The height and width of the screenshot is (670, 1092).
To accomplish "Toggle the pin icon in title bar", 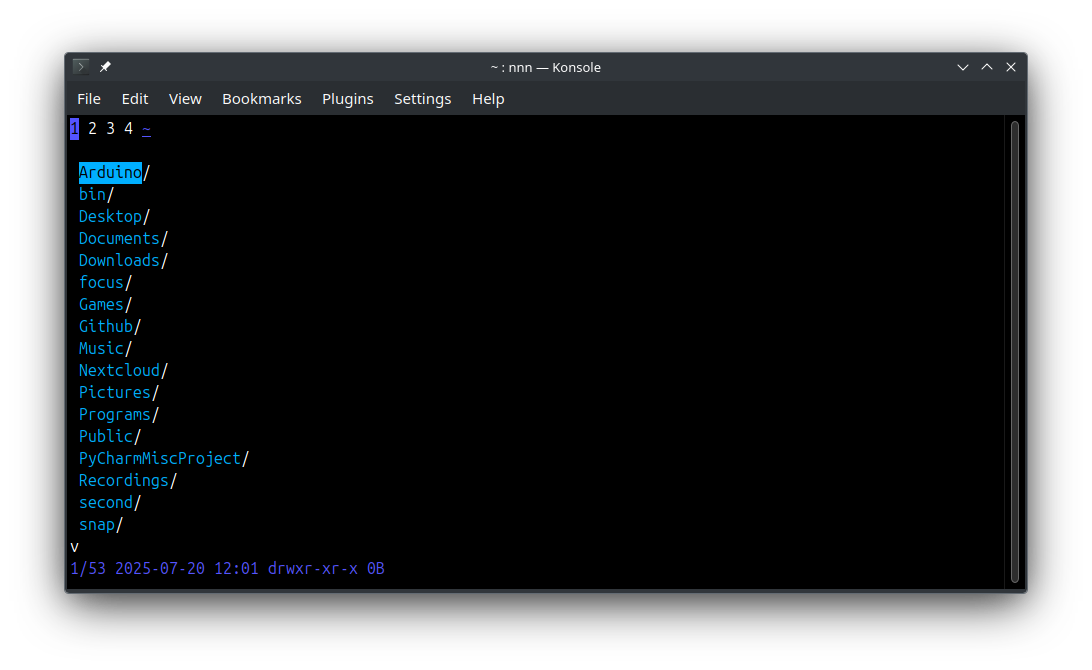I will click(105, 67).
